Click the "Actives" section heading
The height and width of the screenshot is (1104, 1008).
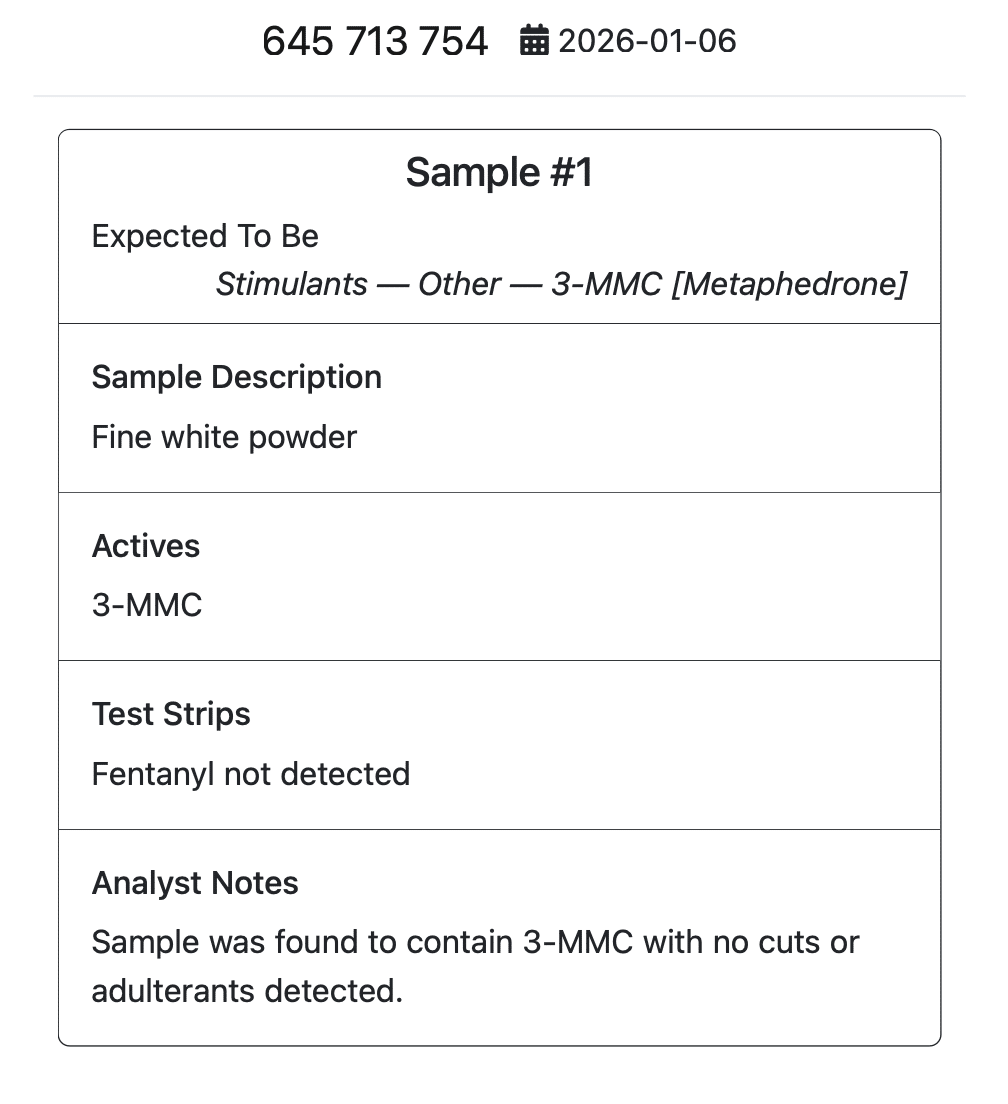[x=146, y=546]
